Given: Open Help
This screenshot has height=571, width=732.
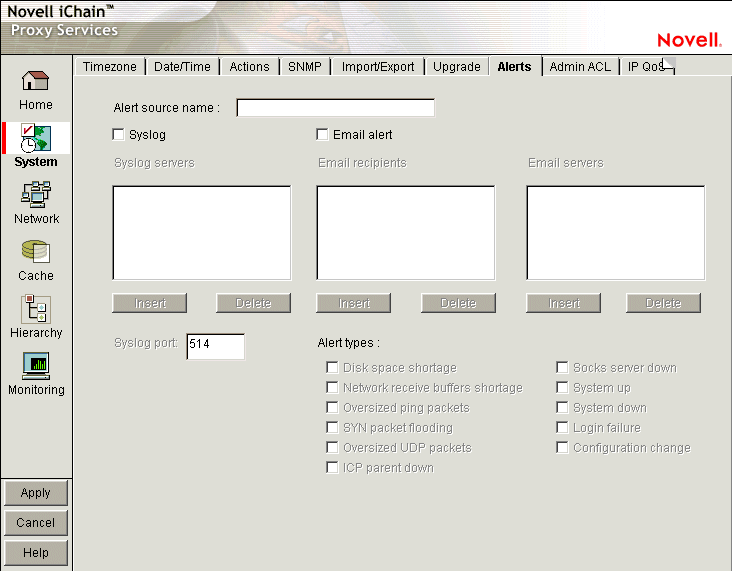Looking at the screenshot, I should [35, 552].
